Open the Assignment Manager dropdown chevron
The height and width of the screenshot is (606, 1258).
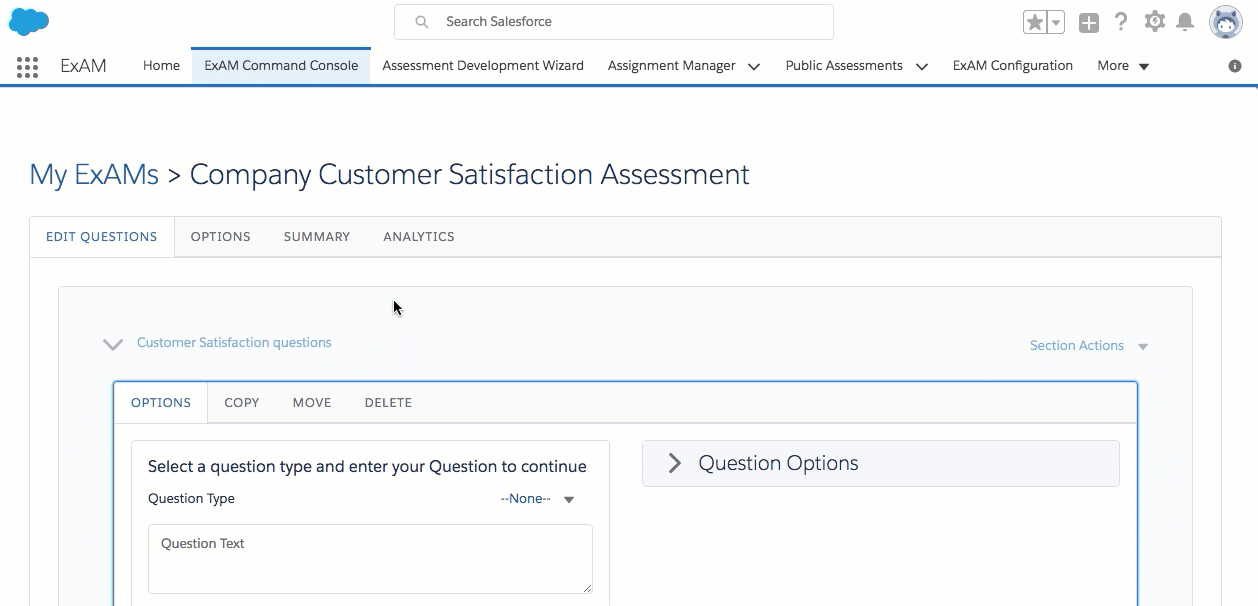[754, 67]
